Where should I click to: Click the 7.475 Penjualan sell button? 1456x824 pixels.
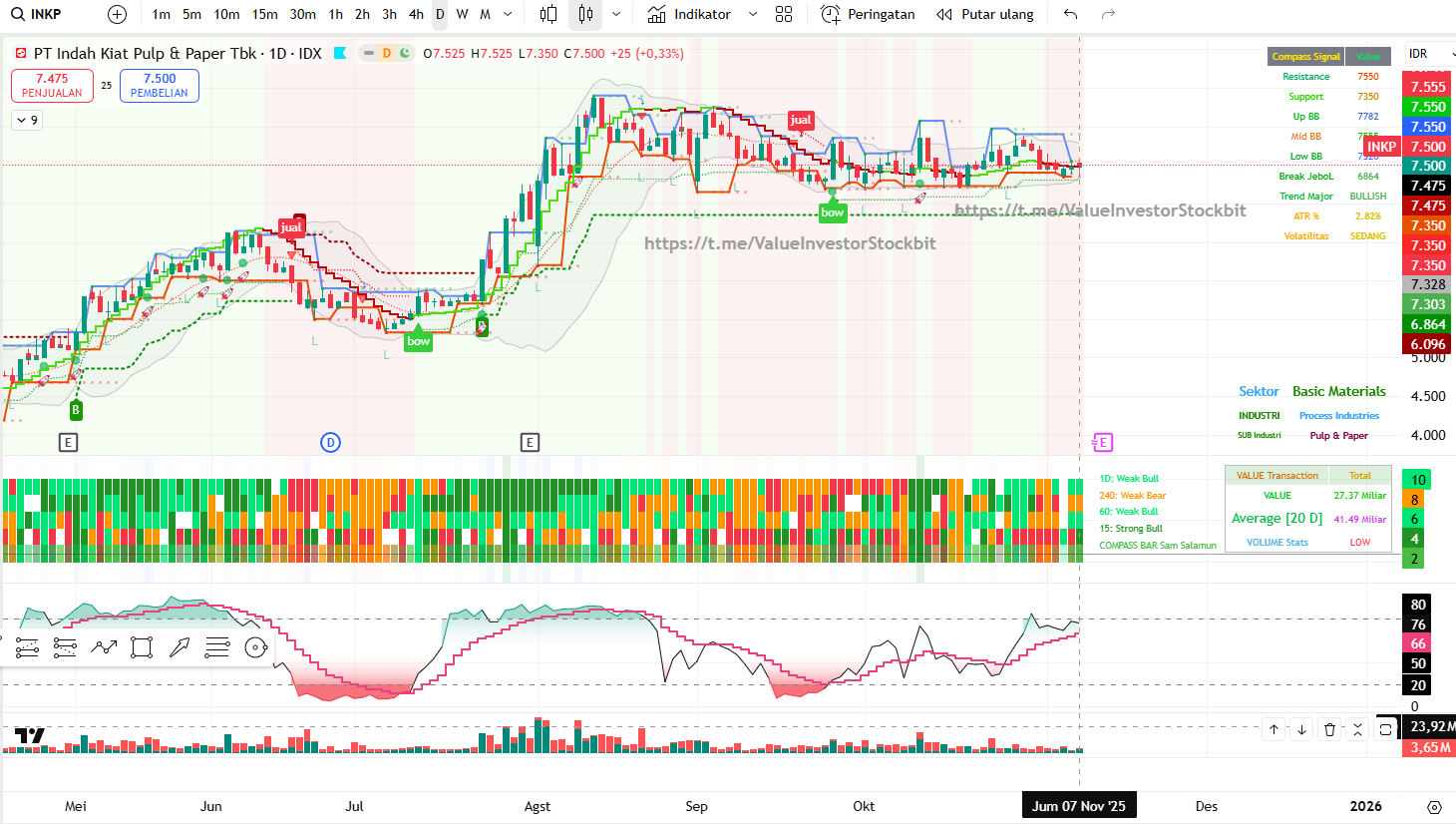point(52,86)
